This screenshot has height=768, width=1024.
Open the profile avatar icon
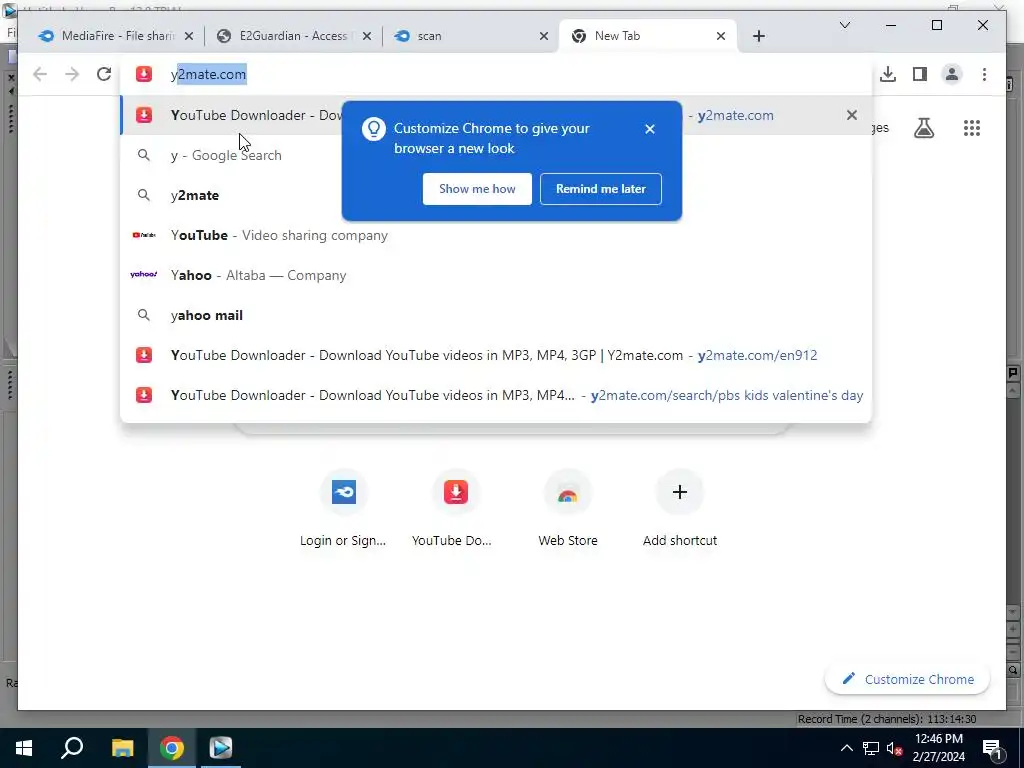952,74
